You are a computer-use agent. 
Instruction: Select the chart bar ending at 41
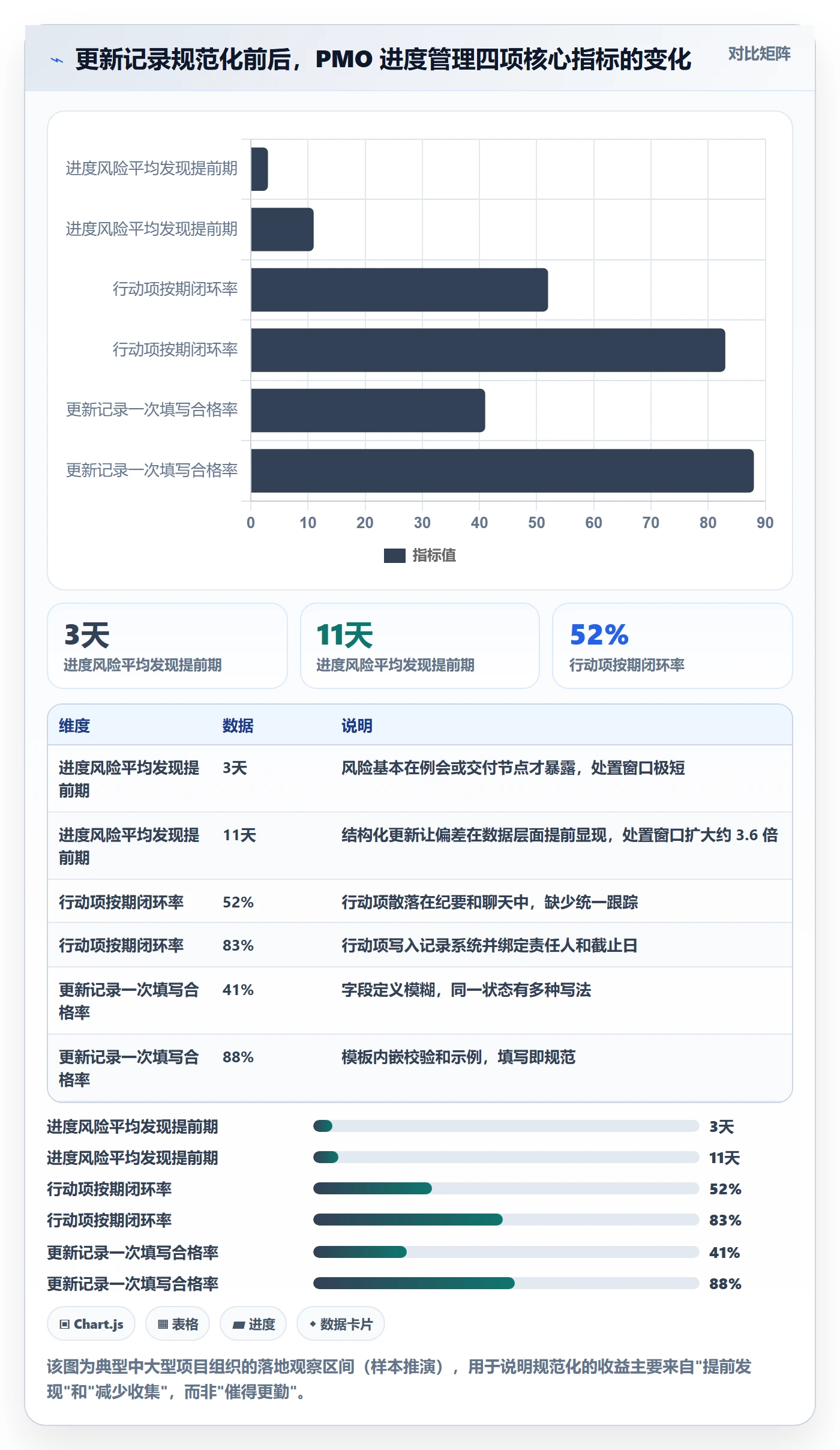click(x=368, y=411)
